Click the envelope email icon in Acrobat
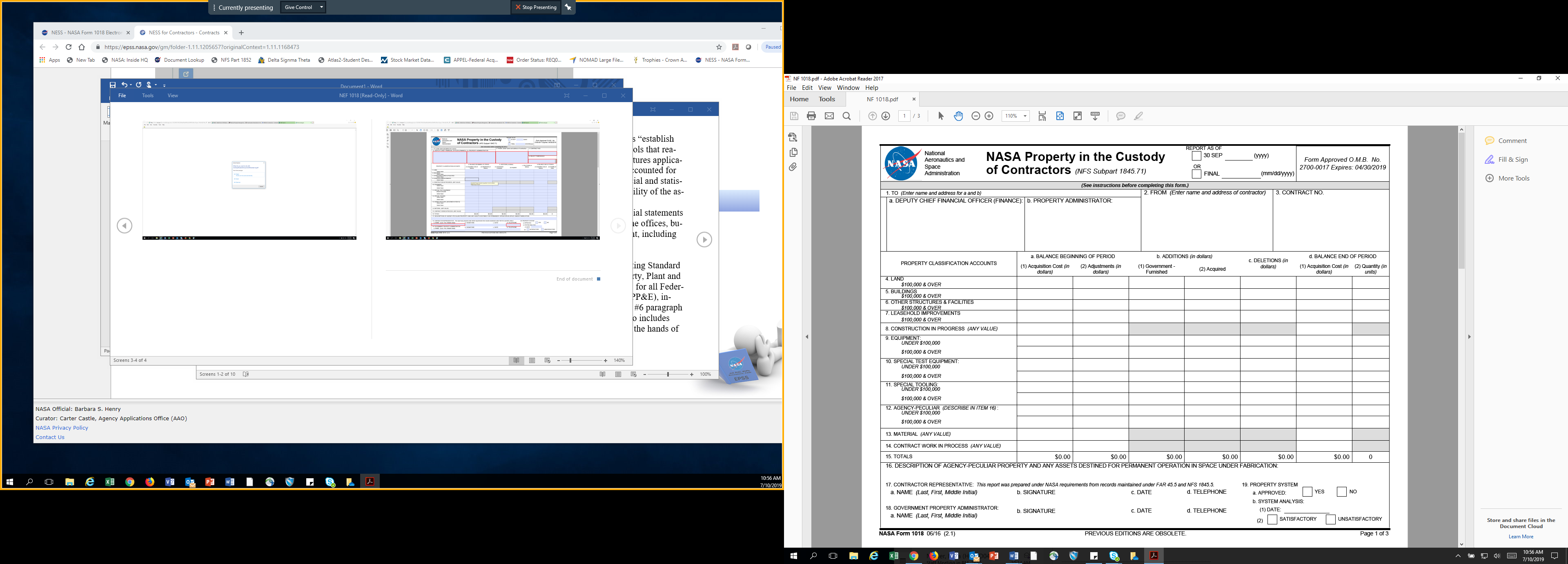Screen dimensions: 1568x564 (x=829, y=116)
